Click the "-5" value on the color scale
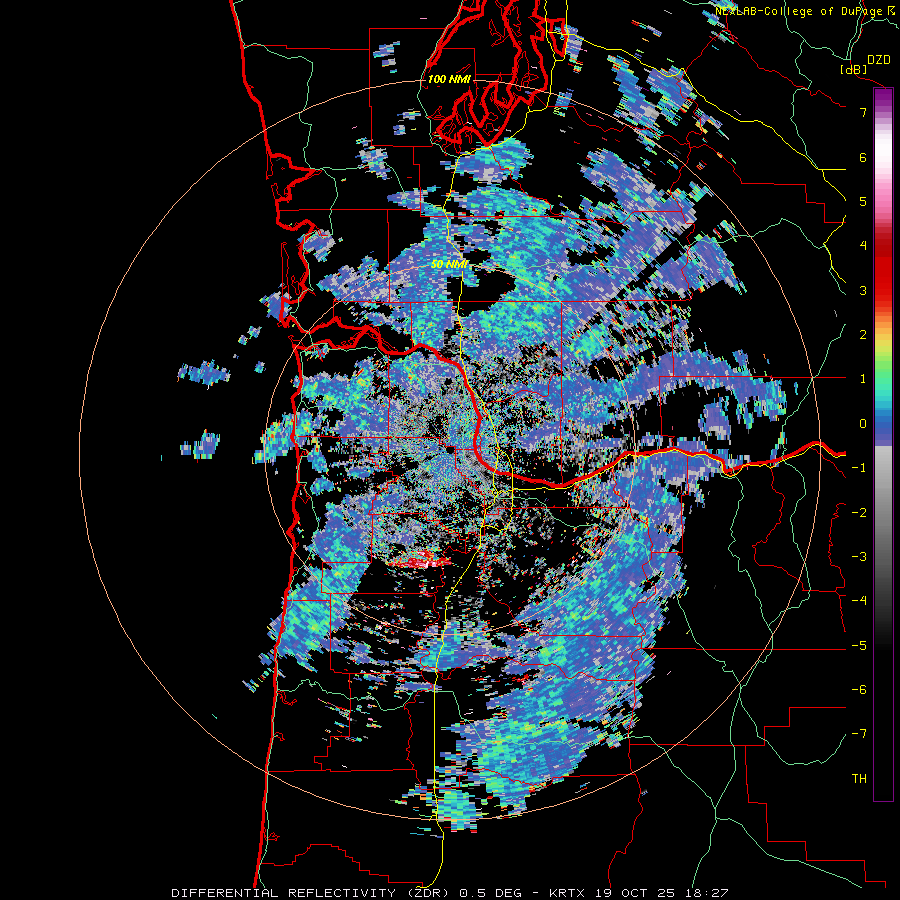This screenshot has width=900, height=900. click(859, 646)
